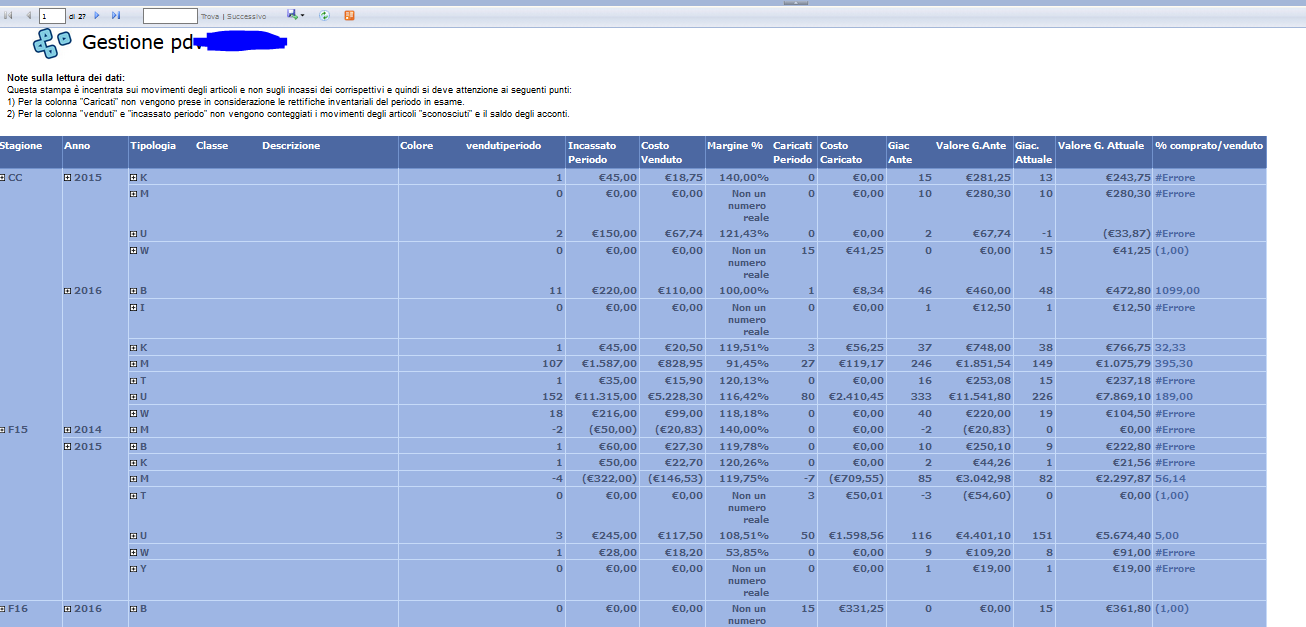The width and height of the screenshot is (1306, 627).
Task: Jump to the last report page
Action: coord(116,16)
